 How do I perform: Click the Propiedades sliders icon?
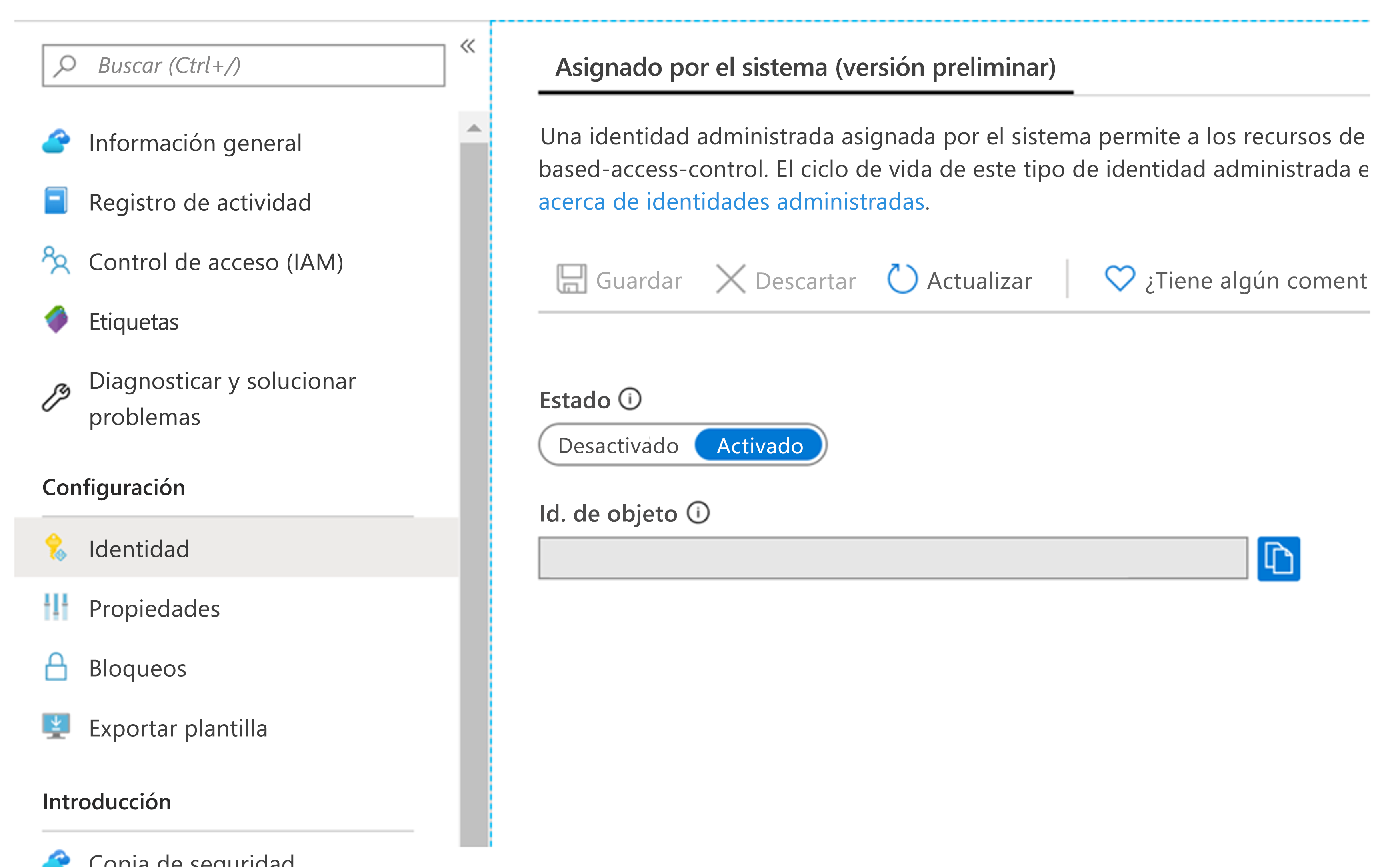tap(56, 607)
